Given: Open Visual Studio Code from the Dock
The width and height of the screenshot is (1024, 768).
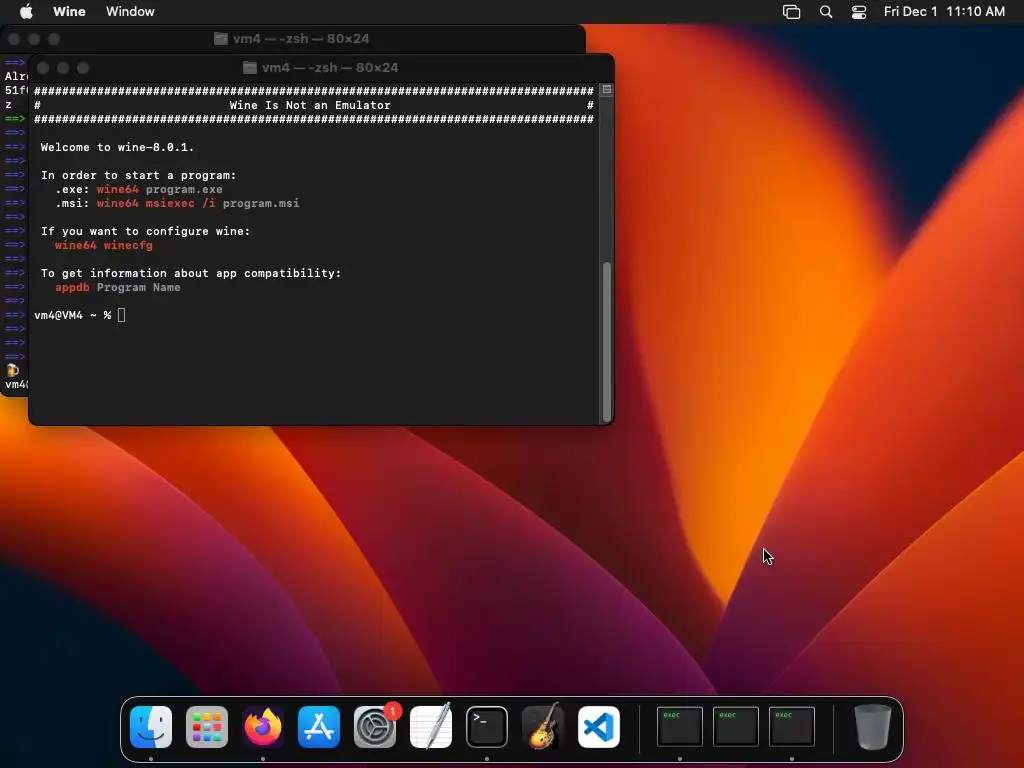Looking at the screenshot, I should 599,726.
